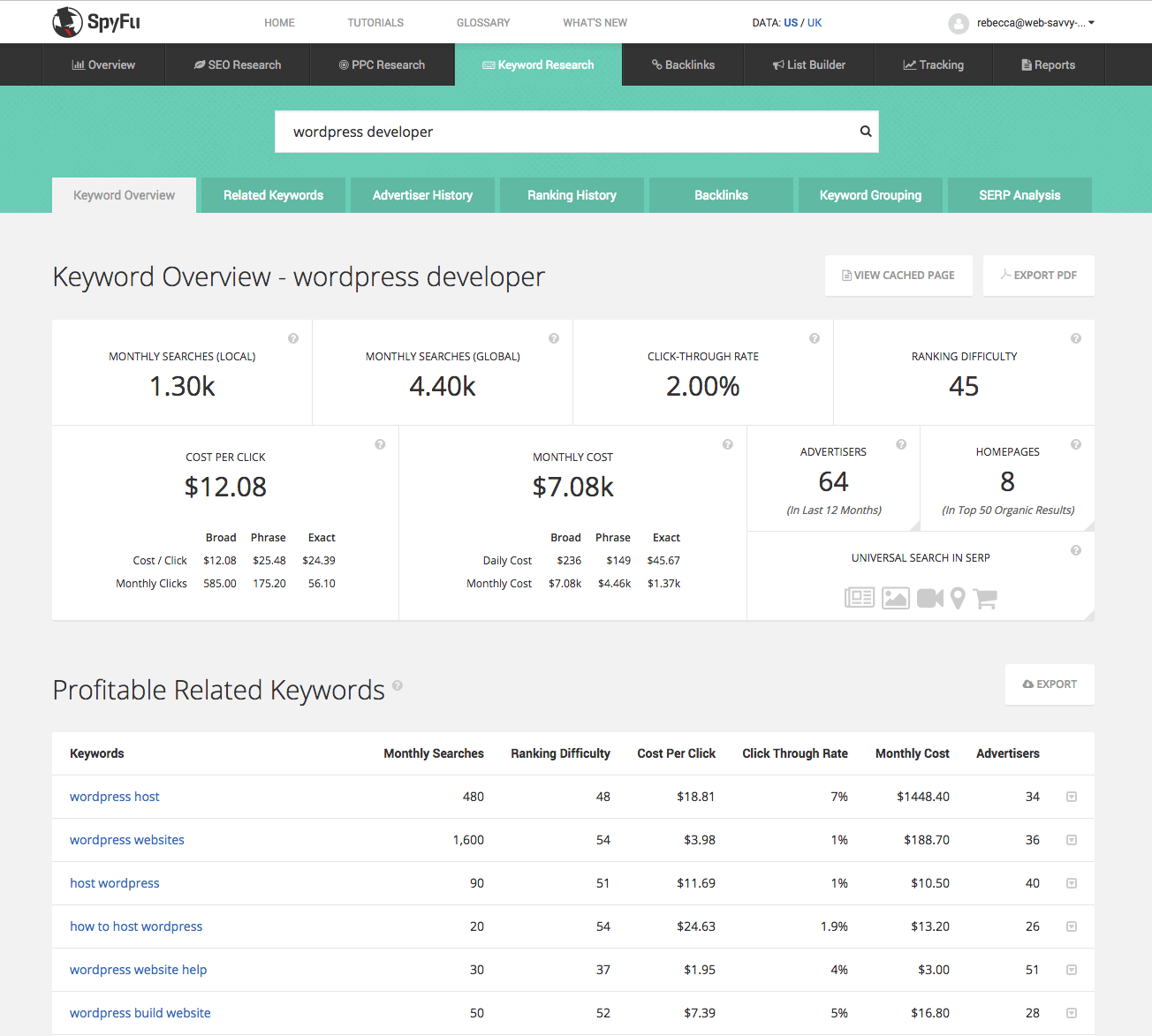This screenshot has height=1036, width=1152.
Task: Click the video camera SERP icon
Action: [x=929, y=598]
